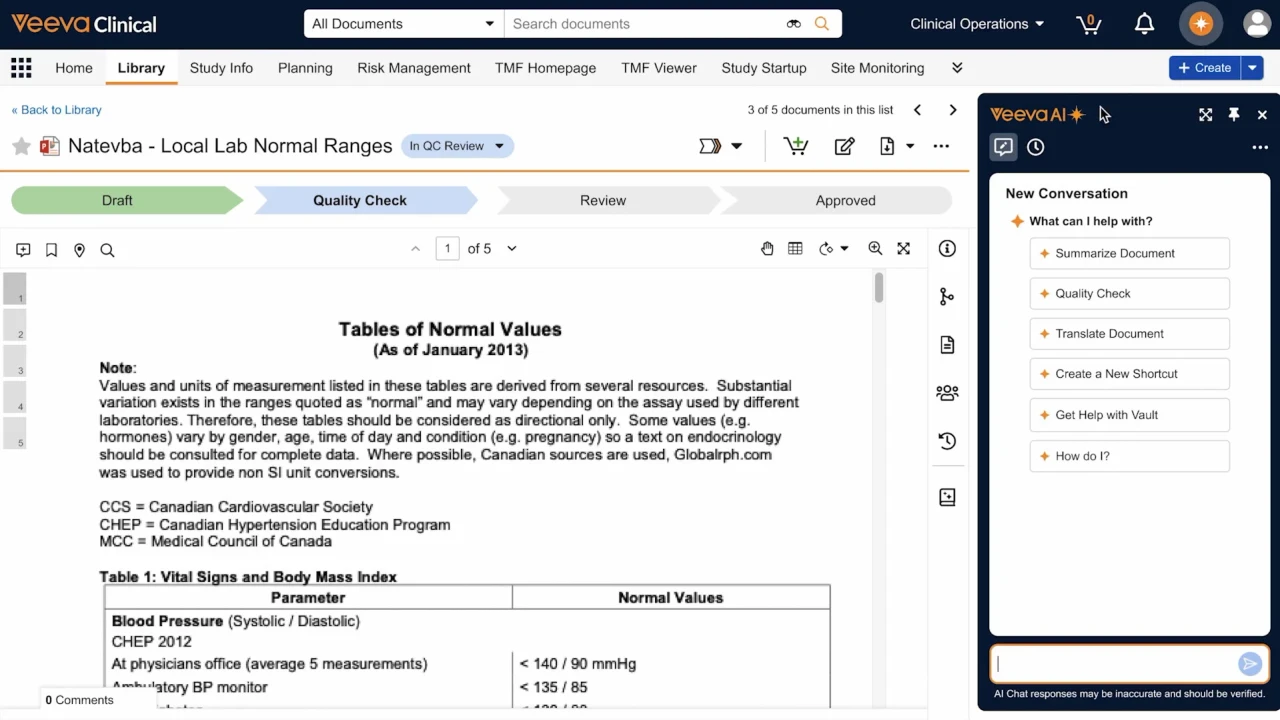Open document more actions ellipsis
Viewport: 1280px width, 720px height.
point(941,146)
